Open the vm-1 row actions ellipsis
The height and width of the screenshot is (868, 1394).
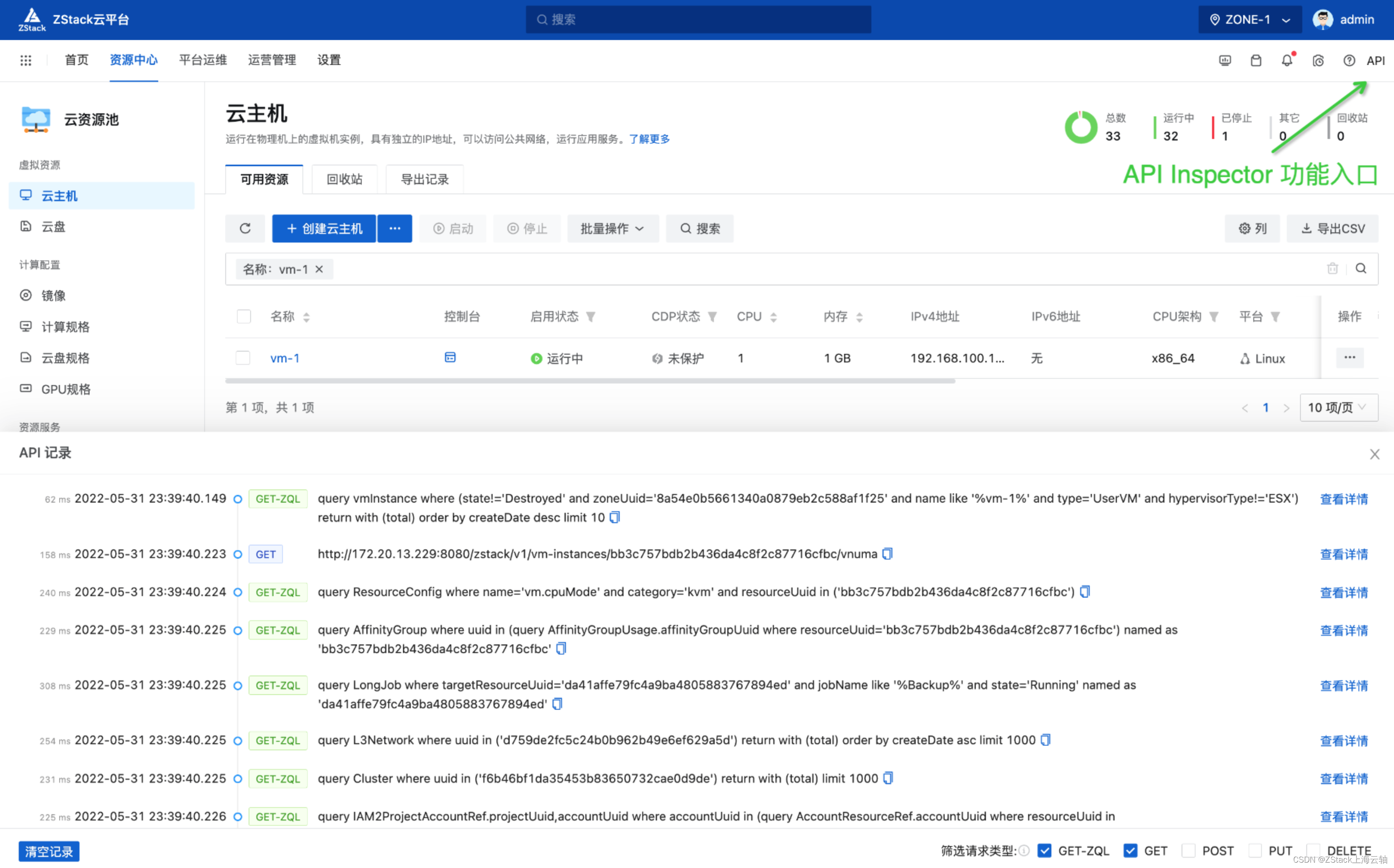1349,358
